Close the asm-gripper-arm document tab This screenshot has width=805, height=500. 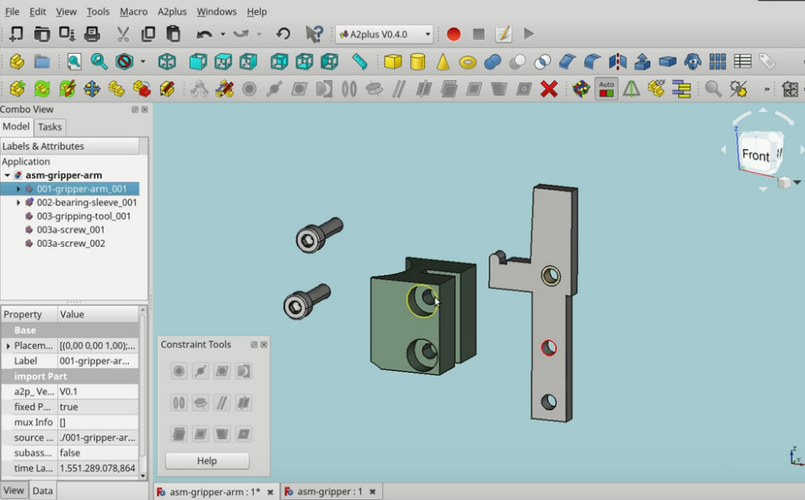tap(271, 492)
